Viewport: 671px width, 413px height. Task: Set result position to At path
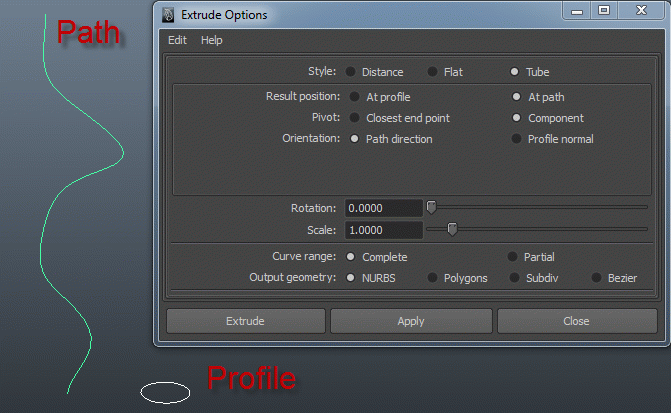click(x=517, y=97)
